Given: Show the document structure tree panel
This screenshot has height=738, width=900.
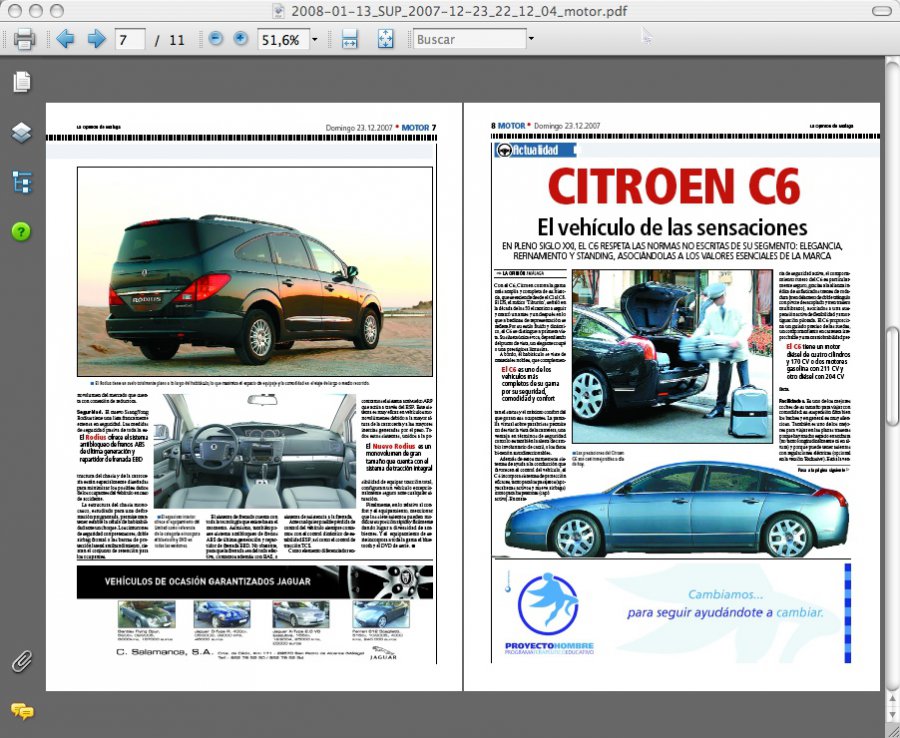Looking at the screenshot, I should click(x=22, y=182).
